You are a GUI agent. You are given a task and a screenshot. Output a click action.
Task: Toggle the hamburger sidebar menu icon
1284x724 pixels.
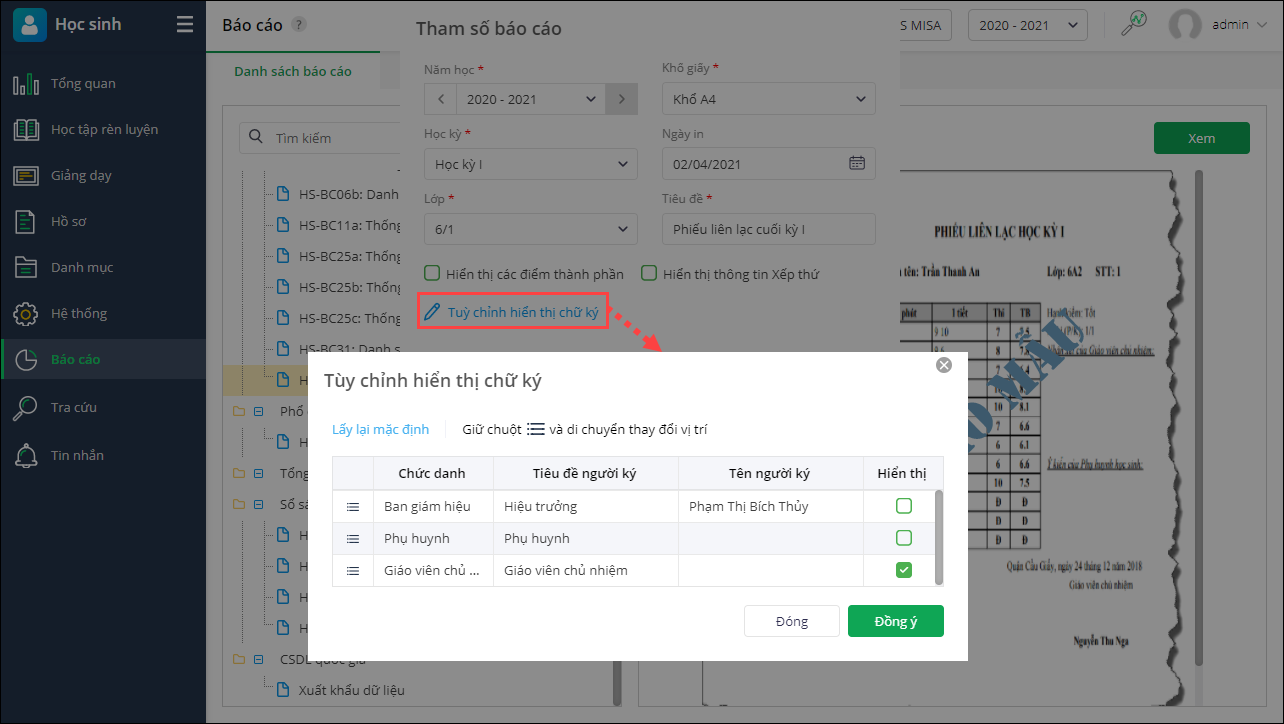pyautogui.click(x=185, y=25)
